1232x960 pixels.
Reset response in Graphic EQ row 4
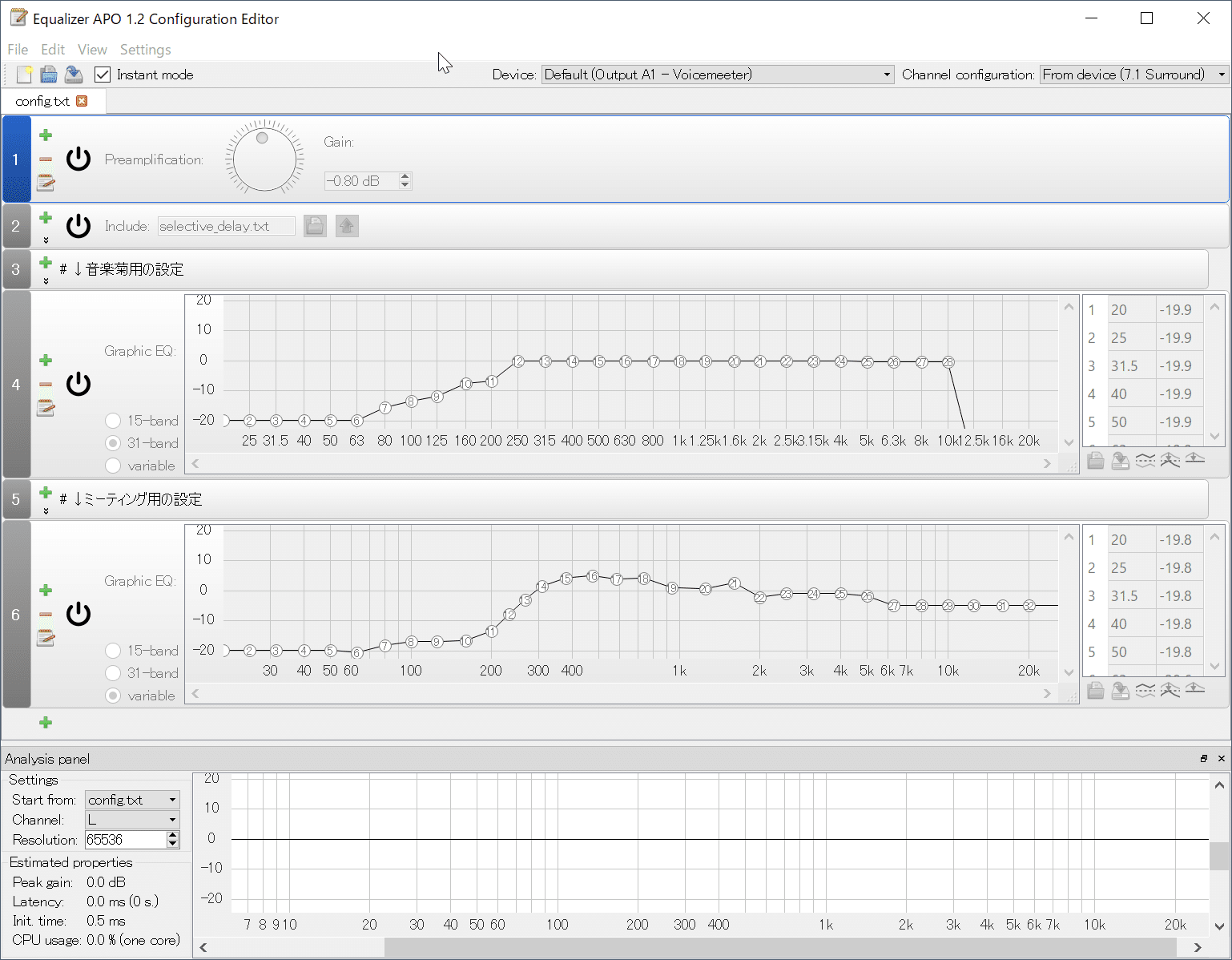tap(1195, 460)
